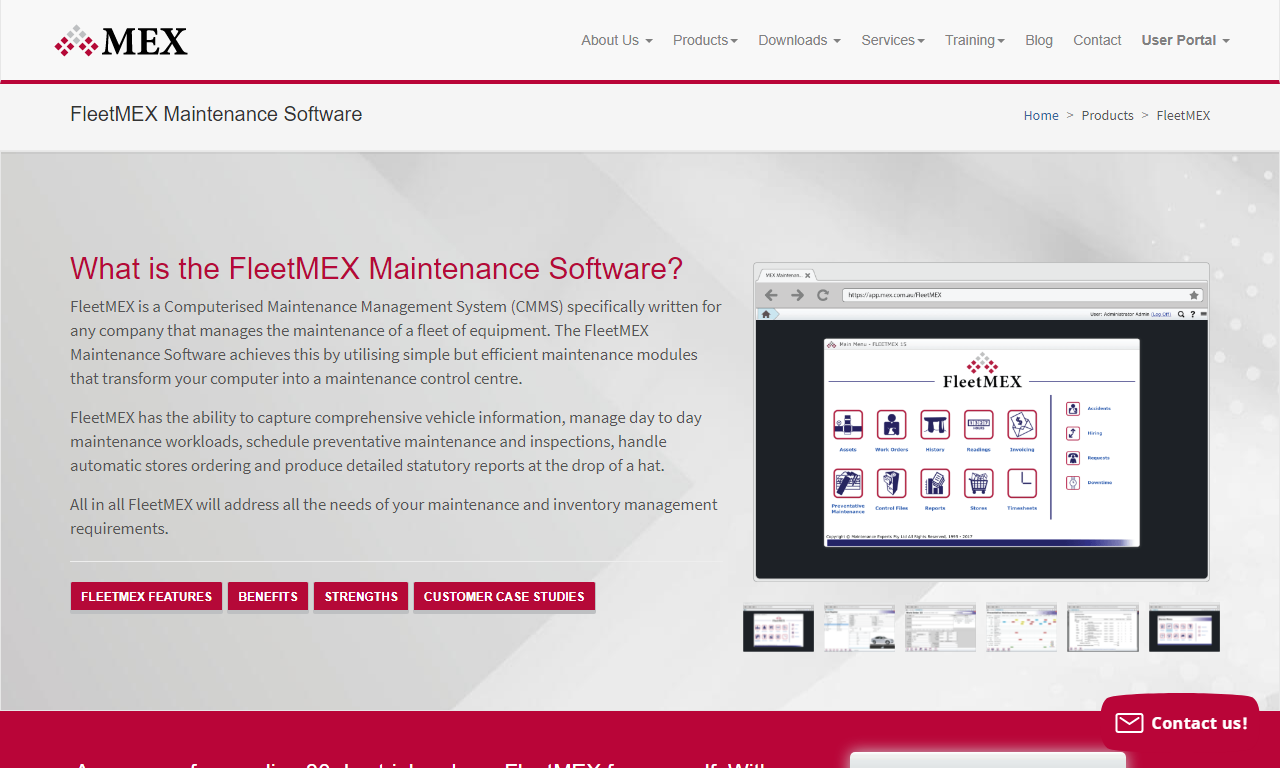The image size is (1280, 768).
Task: Click the envelope icon in Contact us widget
Action: pyautogui.click(x=1129, y=723)
